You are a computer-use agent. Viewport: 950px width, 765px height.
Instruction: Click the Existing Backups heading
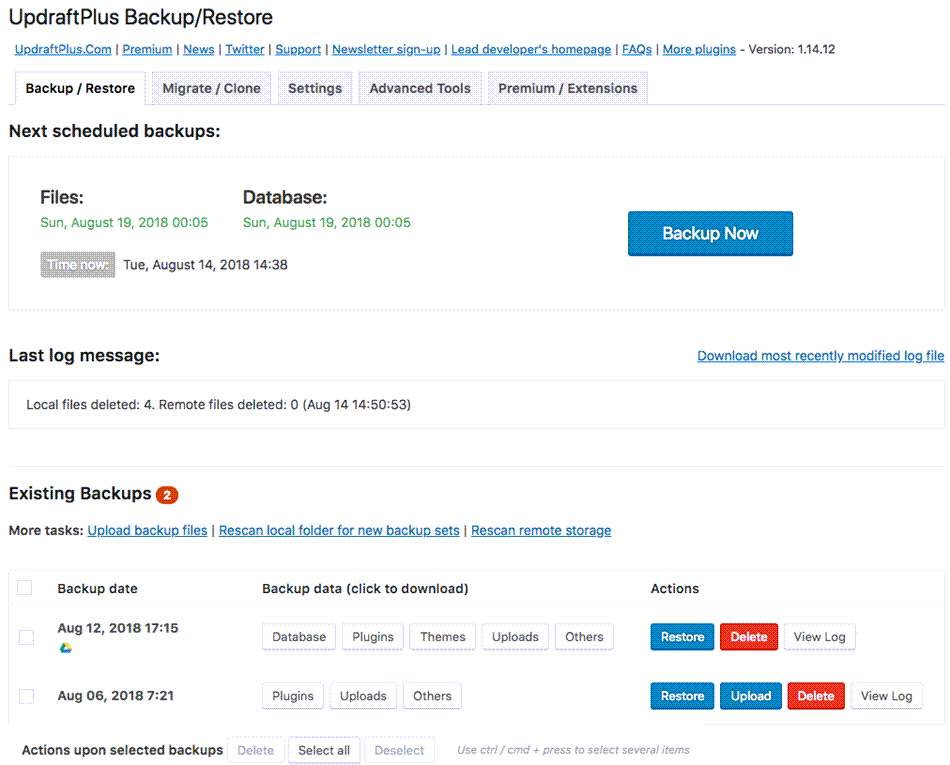(80, 494)
